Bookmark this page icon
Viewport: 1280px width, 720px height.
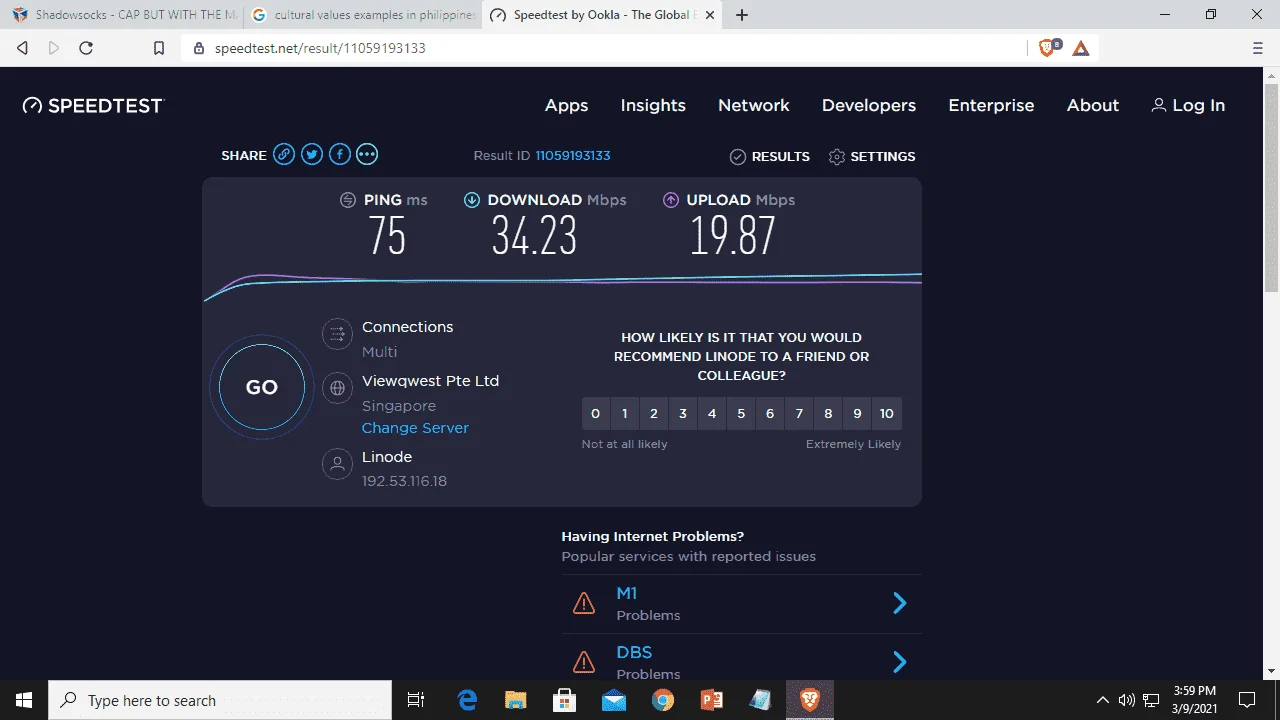pos(158,48)
